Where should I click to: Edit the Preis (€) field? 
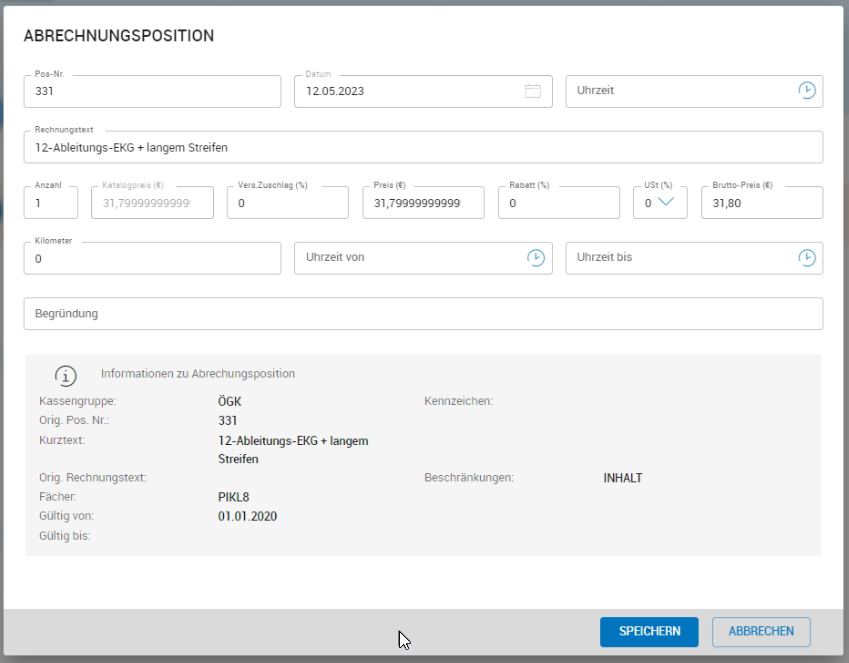(x=422, y=203)
